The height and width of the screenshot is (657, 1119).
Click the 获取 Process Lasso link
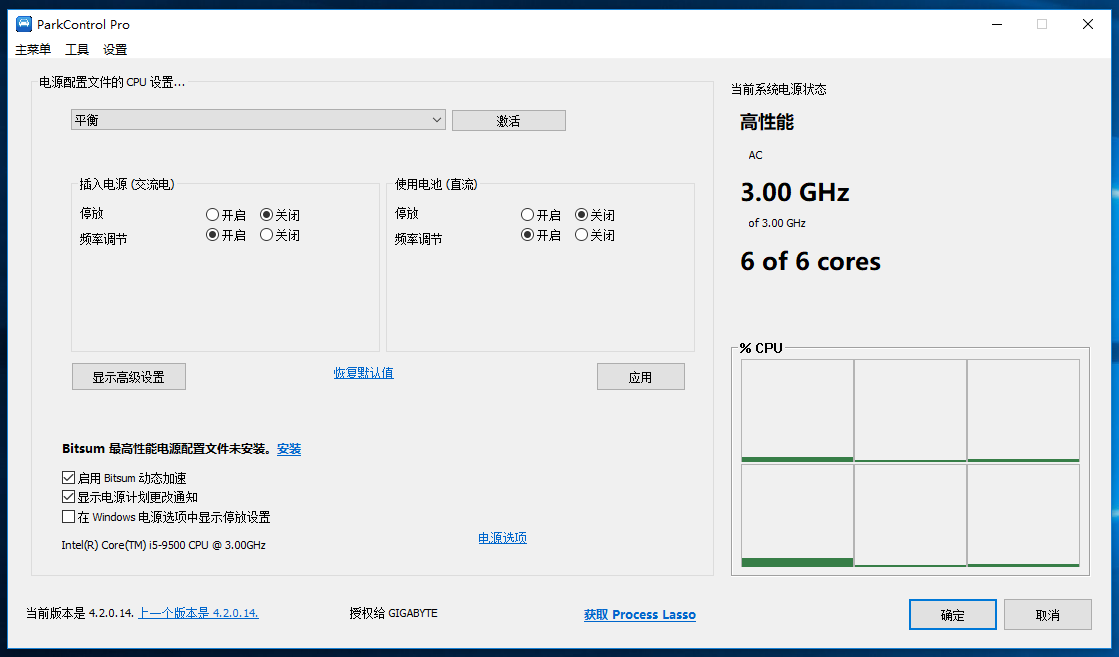(639, 615)
